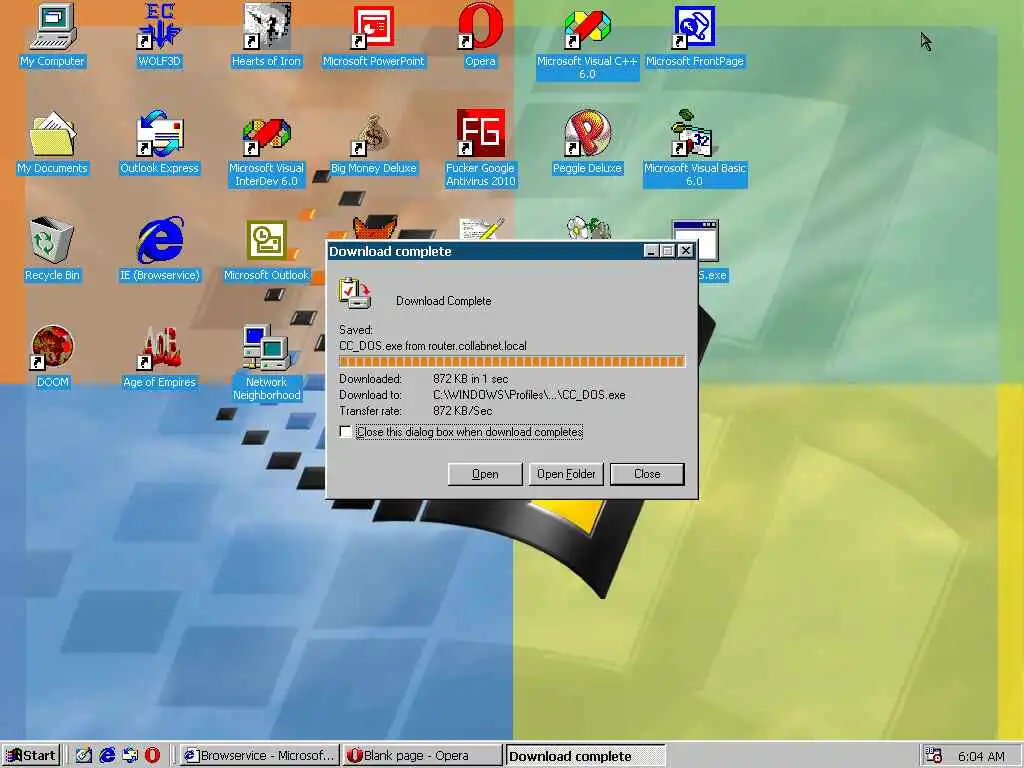Click the Open Folder button
1024x768 pixels.
pyautogui.click(x=566, y=474)
